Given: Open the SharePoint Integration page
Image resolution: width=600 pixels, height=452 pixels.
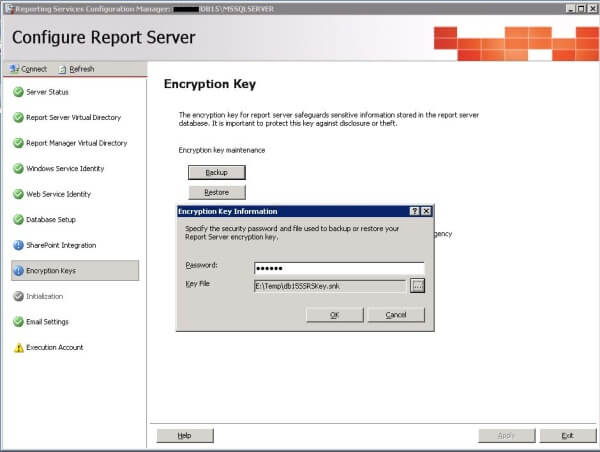Looking at the screenshot, I should 61,245.
